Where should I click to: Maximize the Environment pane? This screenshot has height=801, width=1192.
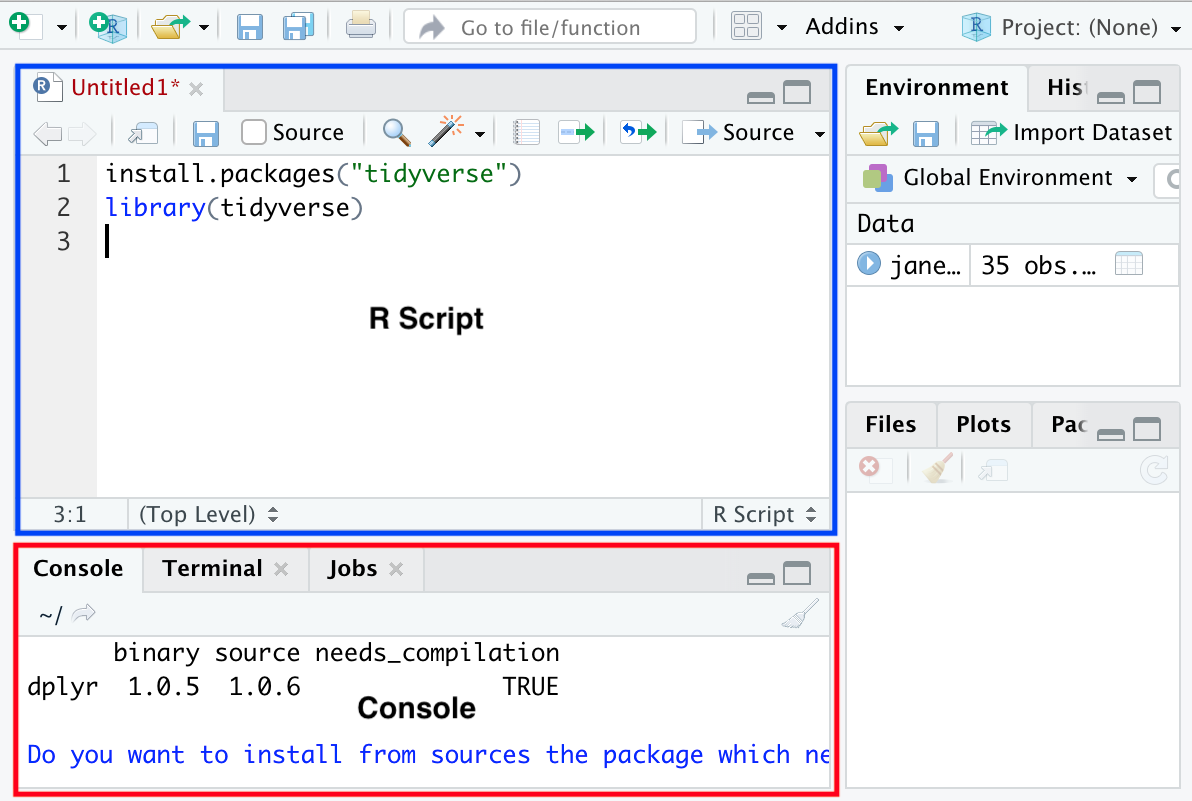coord(1146,92)
